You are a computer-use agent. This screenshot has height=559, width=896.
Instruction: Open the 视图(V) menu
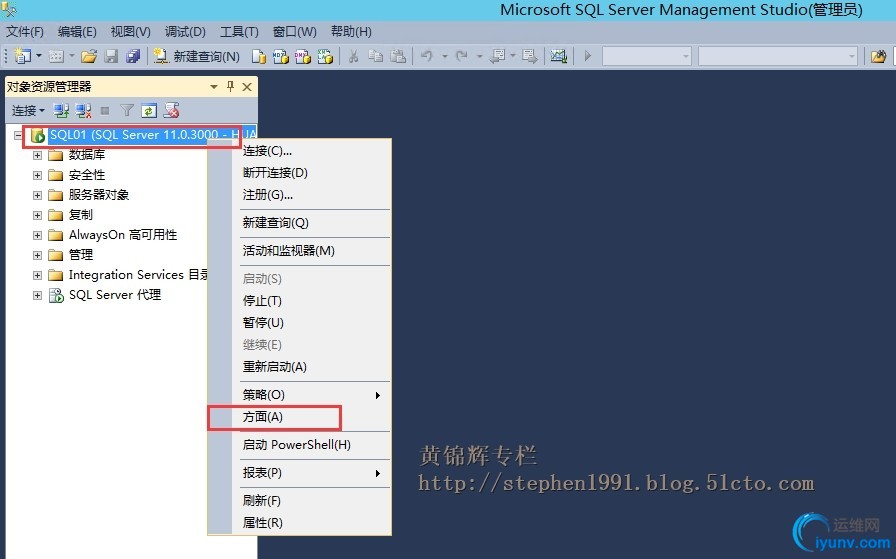tap(131, 31)
